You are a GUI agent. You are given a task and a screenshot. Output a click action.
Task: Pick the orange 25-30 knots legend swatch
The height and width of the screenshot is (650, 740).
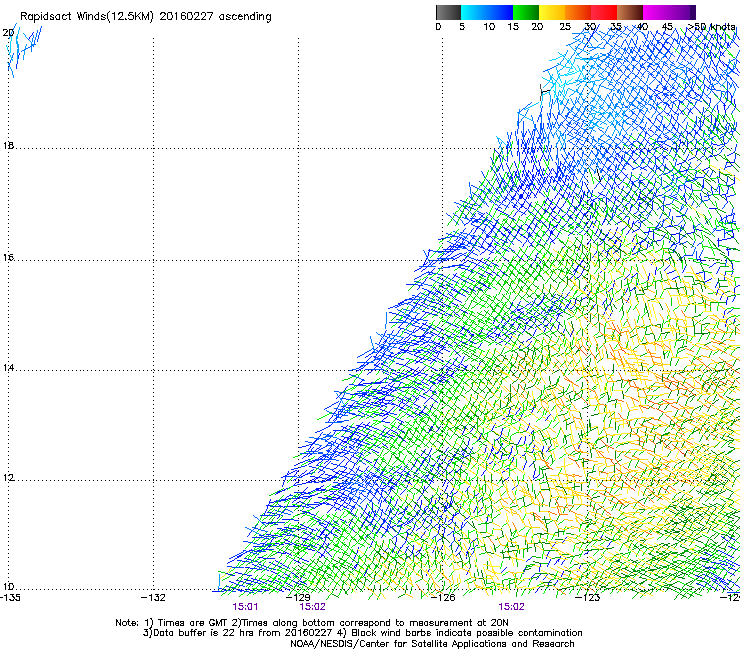click(x=578, y=12)
